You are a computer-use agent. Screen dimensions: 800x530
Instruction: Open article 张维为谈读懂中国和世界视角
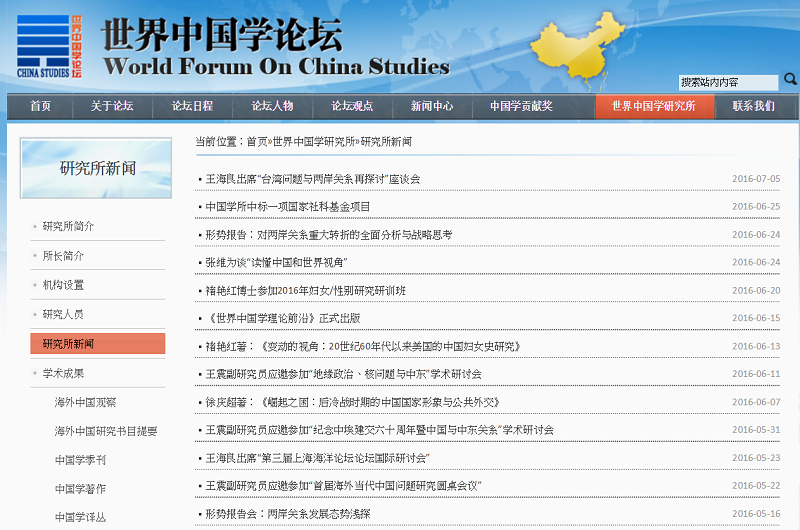pos(276,262)
